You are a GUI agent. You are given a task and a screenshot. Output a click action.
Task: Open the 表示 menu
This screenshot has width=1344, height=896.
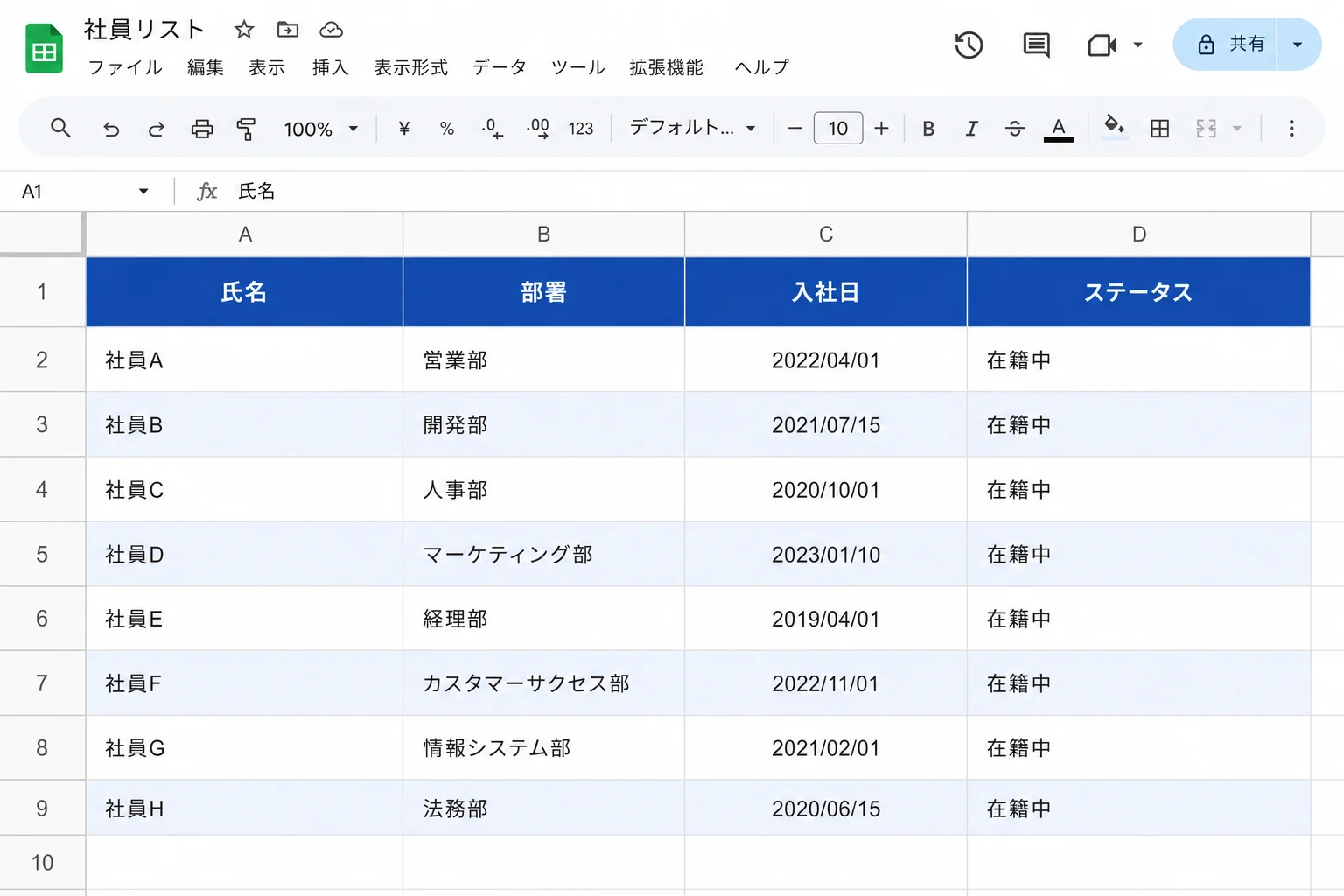click(267, 67)
